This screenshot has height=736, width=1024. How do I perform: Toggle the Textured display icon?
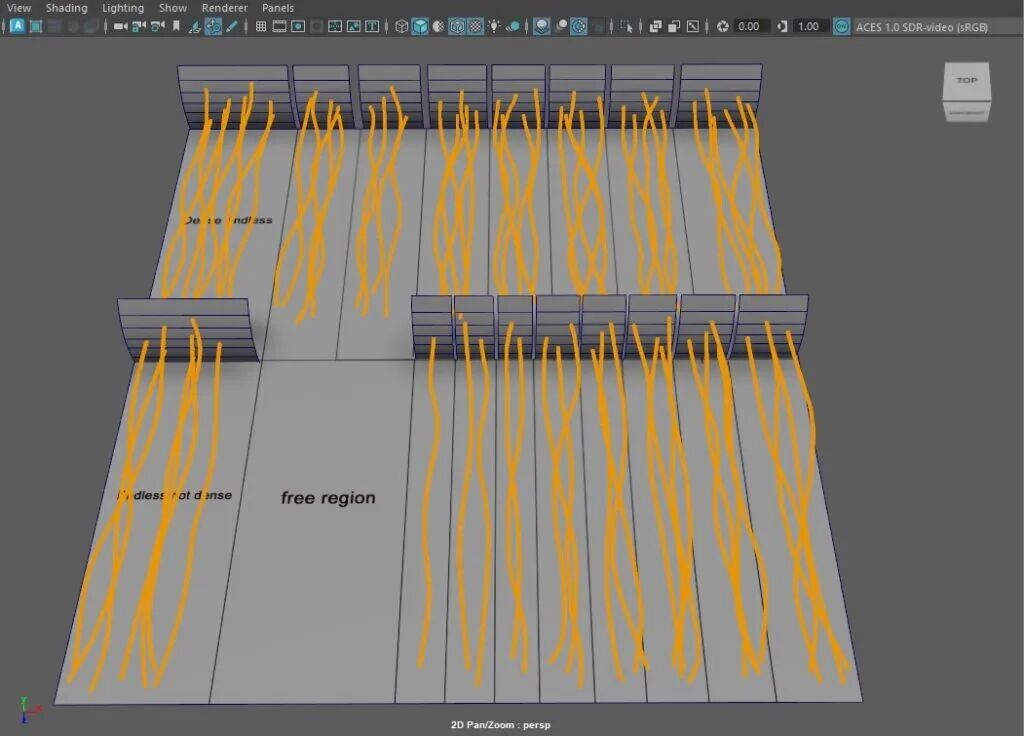click(x=475, y=26)
